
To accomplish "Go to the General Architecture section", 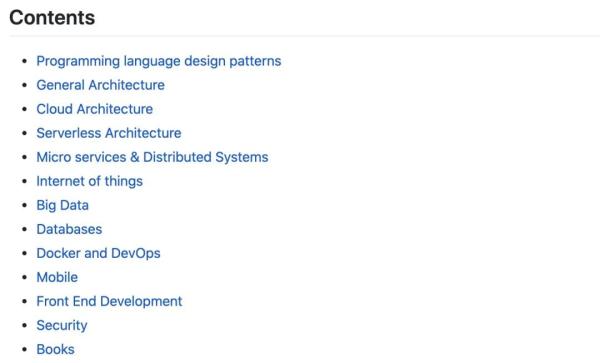I will (x=101, y=85).
